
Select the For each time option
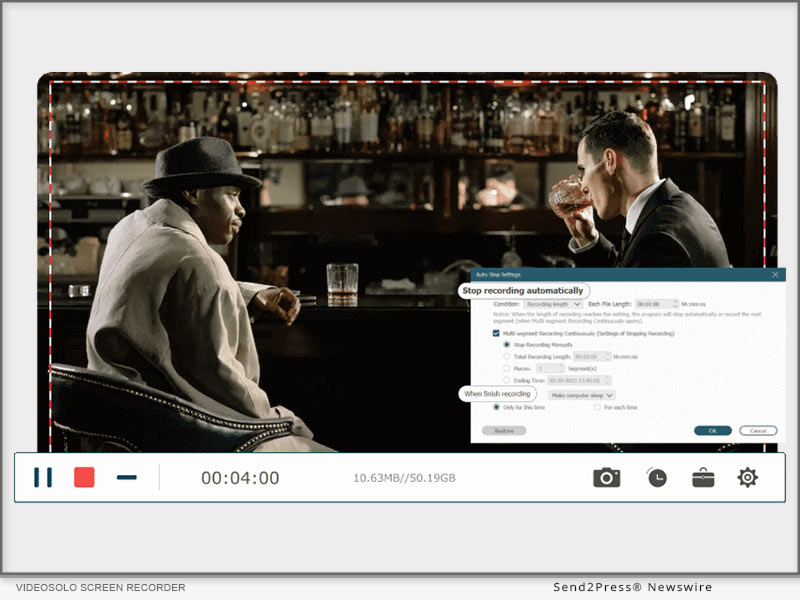click(597, 407)
